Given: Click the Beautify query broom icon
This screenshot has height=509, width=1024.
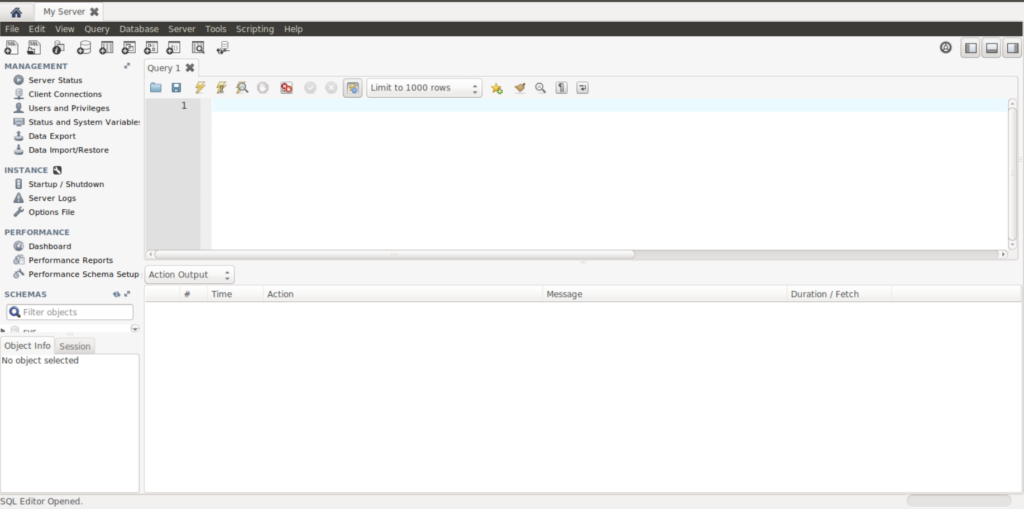Looking at the screenshot, I should [x=519, y=88].
